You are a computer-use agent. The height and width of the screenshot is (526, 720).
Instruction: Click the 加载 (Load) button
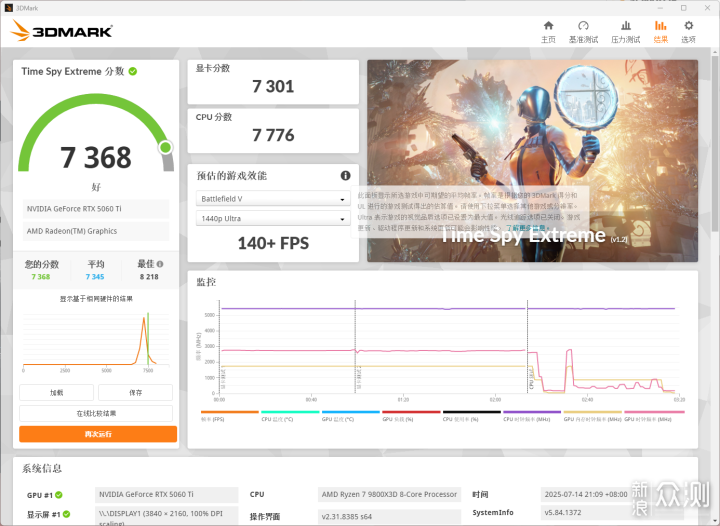(56, 393)
